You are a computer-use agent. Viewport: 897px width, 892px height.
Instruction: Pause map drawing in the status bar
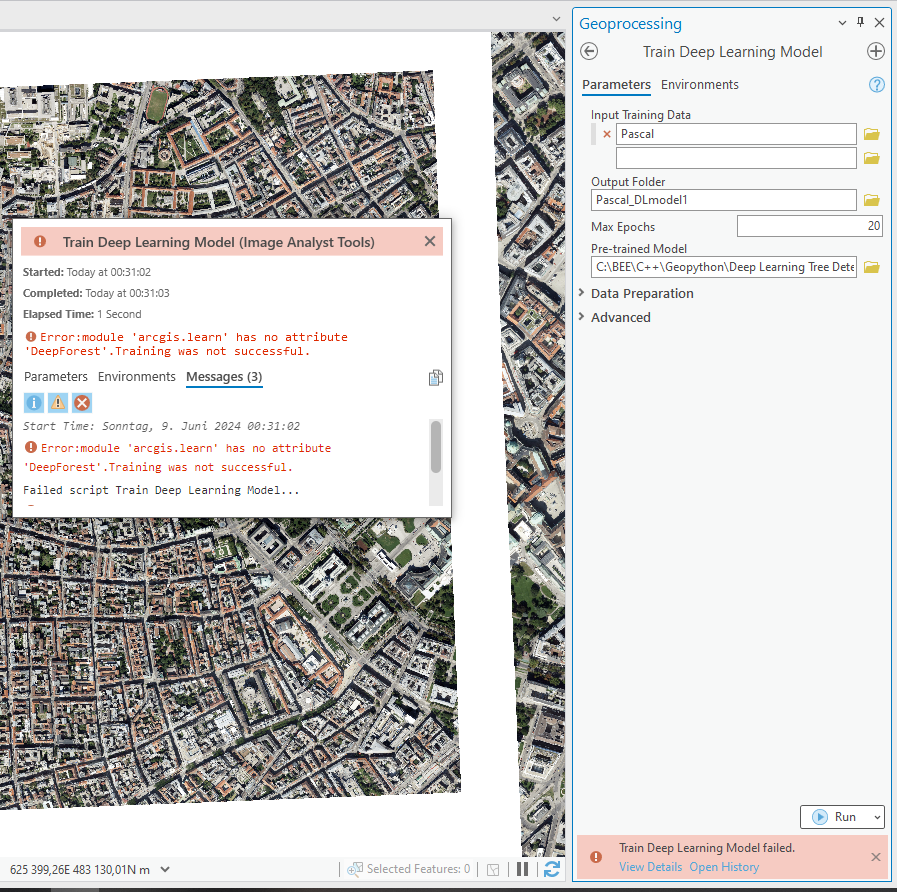522,869
